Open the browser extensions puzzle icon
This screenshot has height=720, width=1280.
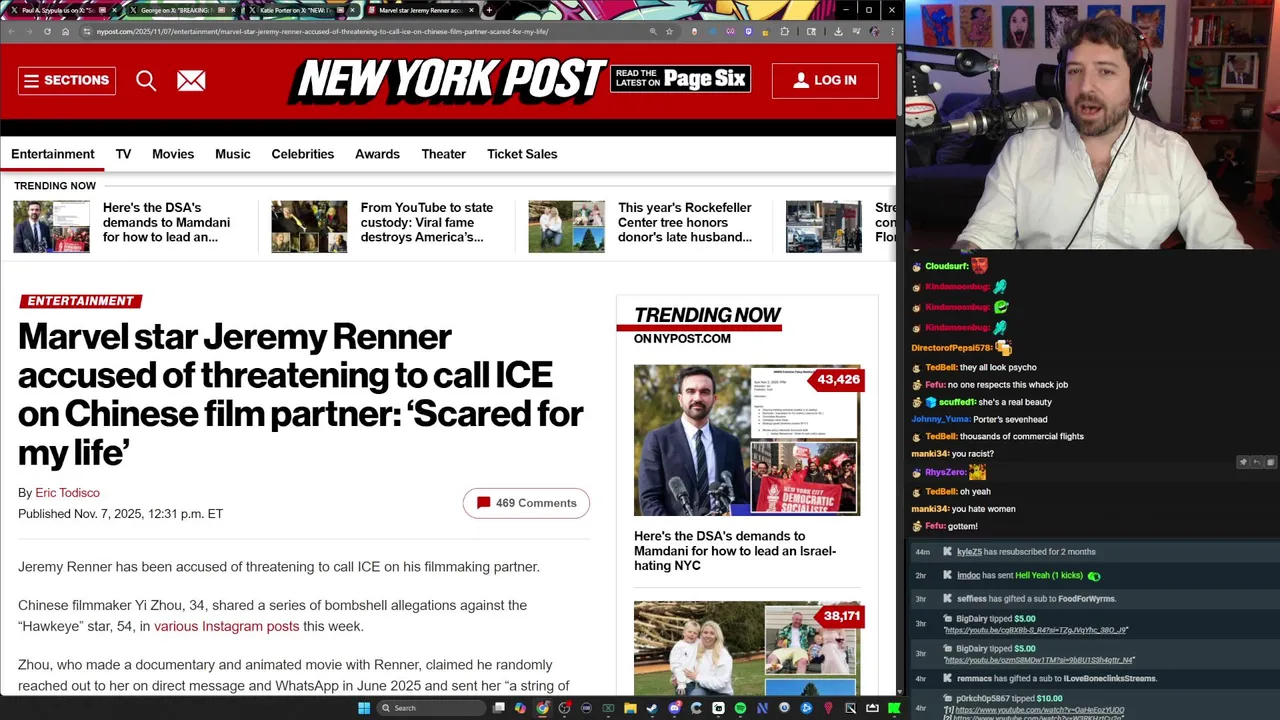(785, 31)
